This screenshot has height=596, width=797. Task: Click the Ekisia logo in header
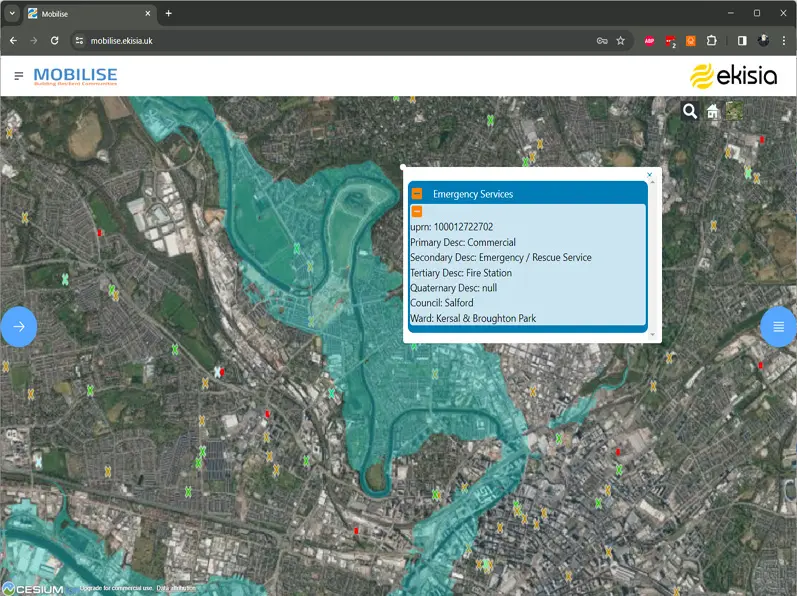tap(733, 76)
